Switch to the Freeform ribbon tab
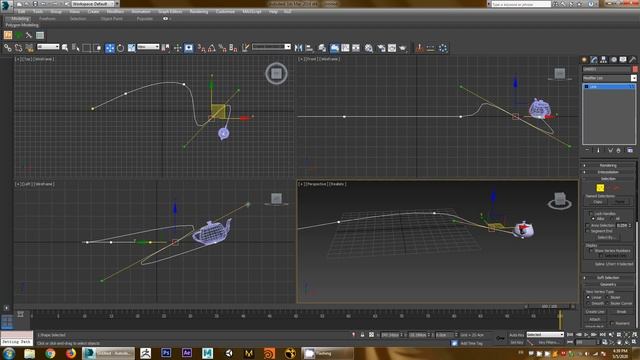Image resolution: width=640 pixels, height=360 pixels. coord(47,19)
